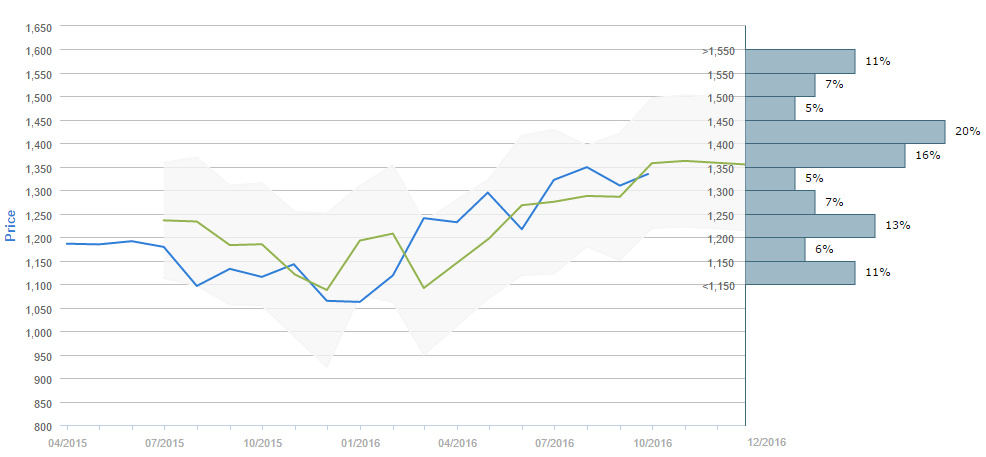The height and width of the screenshot is (457, 986).
Task: Select the 5% bar between 1,500 and 1,450
Action: [770, 108]
